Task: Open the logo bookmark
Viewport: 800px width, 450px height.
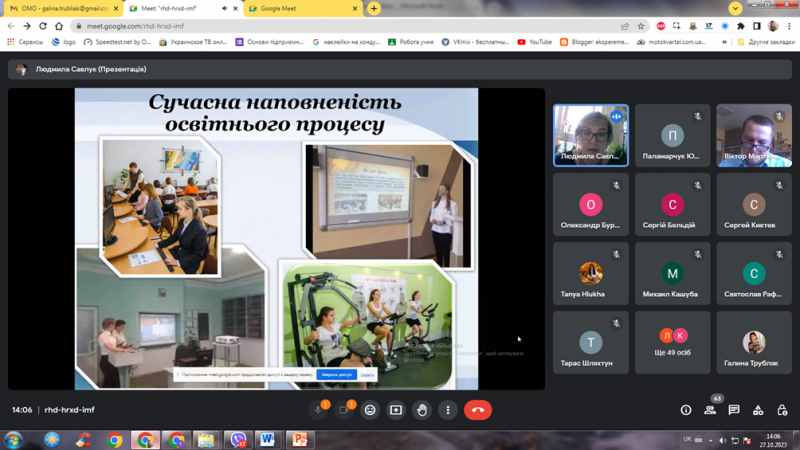Action: 64,42
